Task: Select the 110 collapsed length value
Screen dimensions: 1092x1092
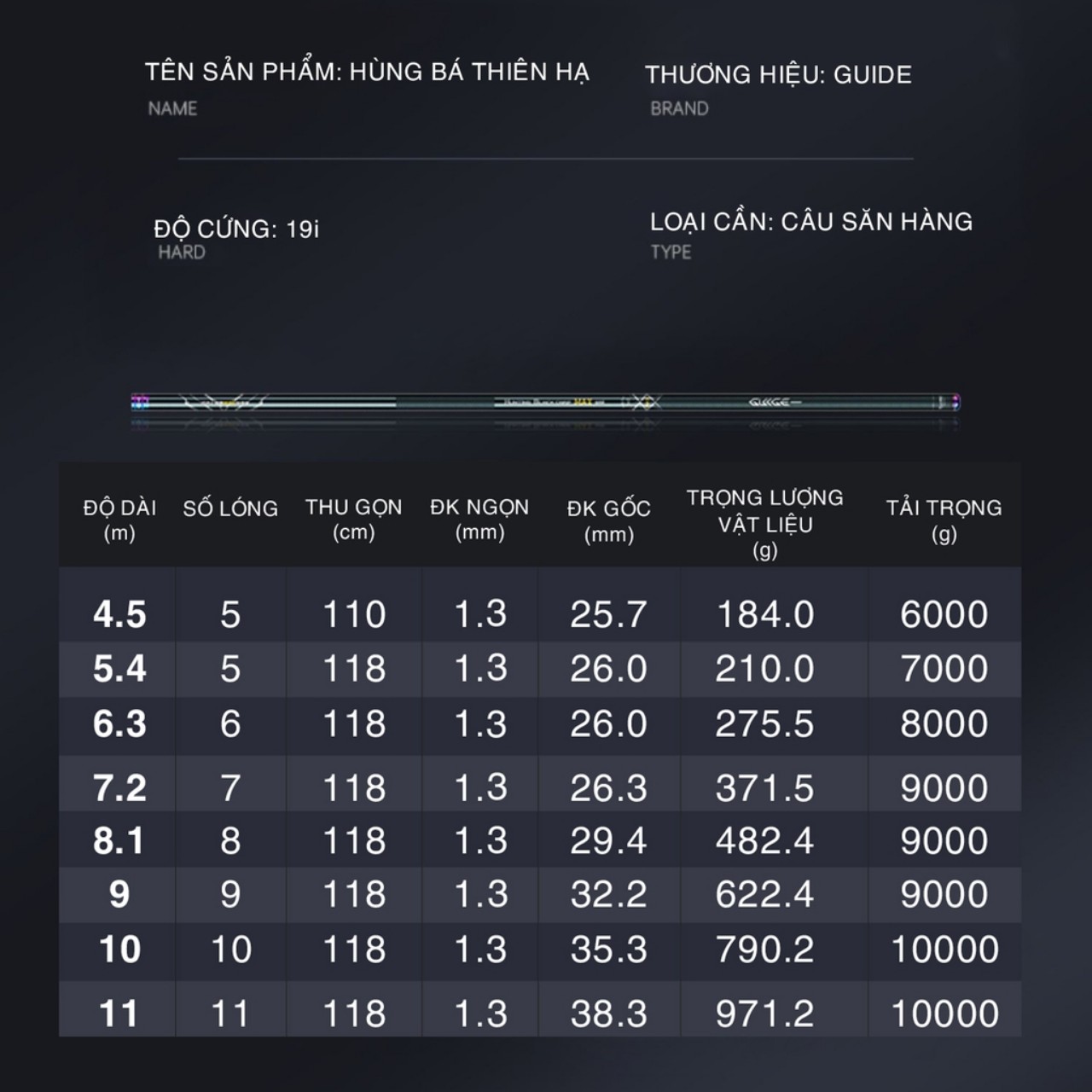Action: [x=354, y=615]
